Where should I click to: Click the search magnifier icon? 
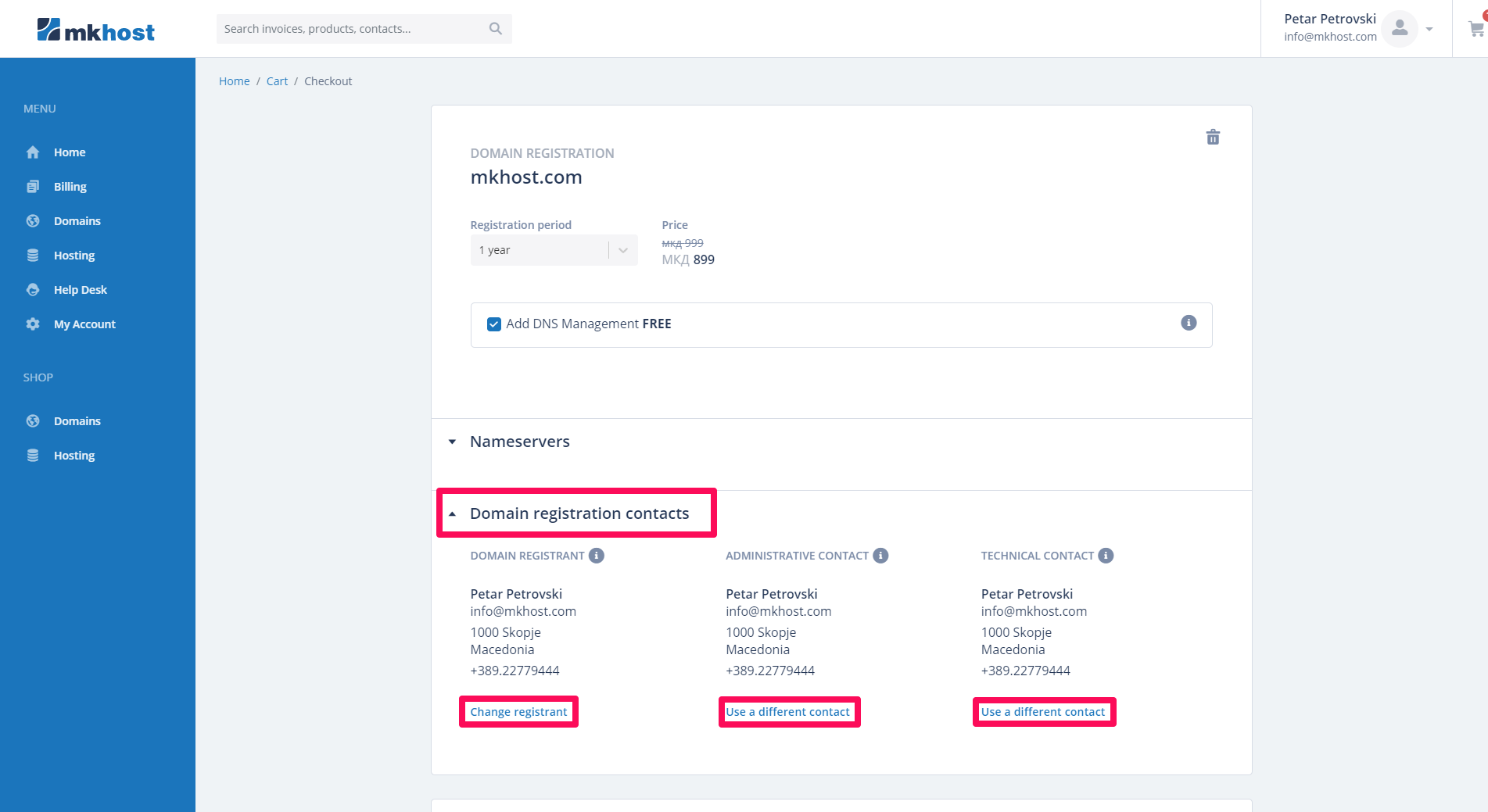click(x=495, y=29)
